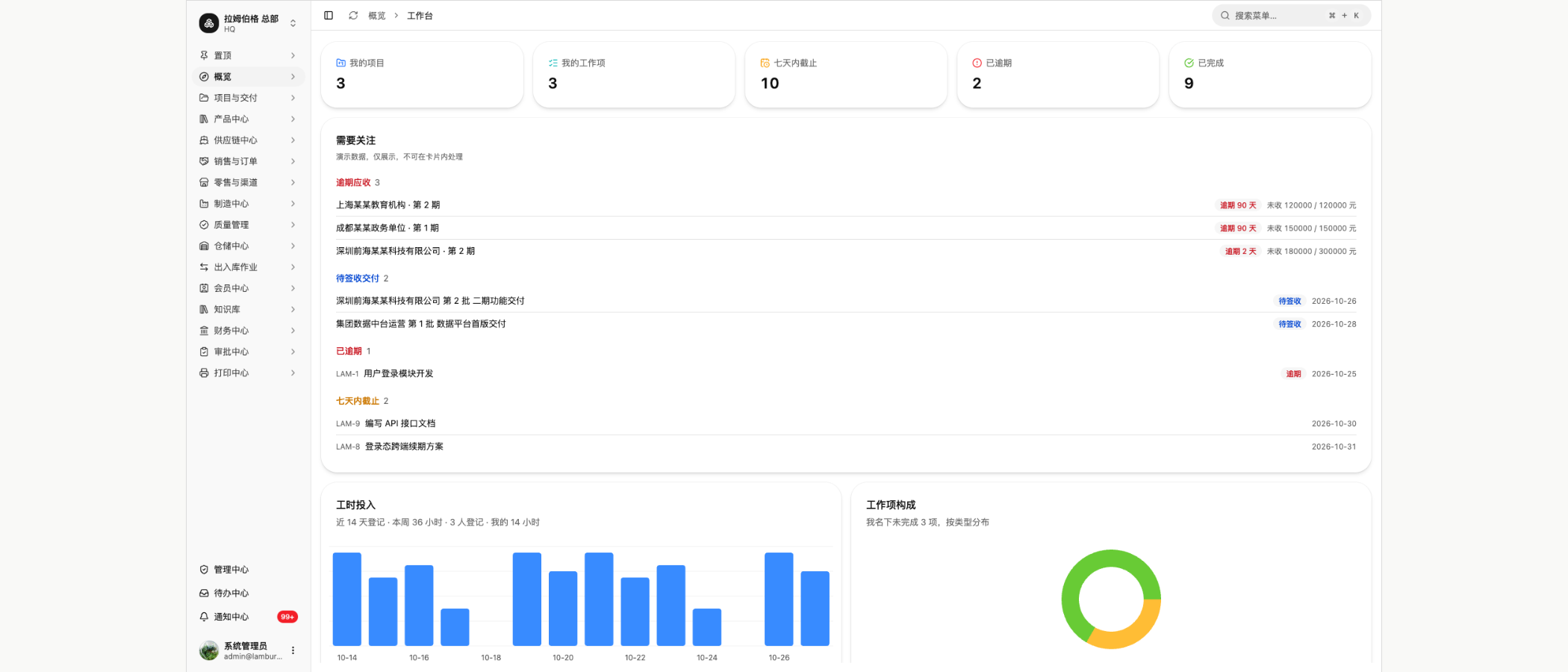Open the 制造中心 sidebar item
1568x672 pixels.
tap(249, 204)
